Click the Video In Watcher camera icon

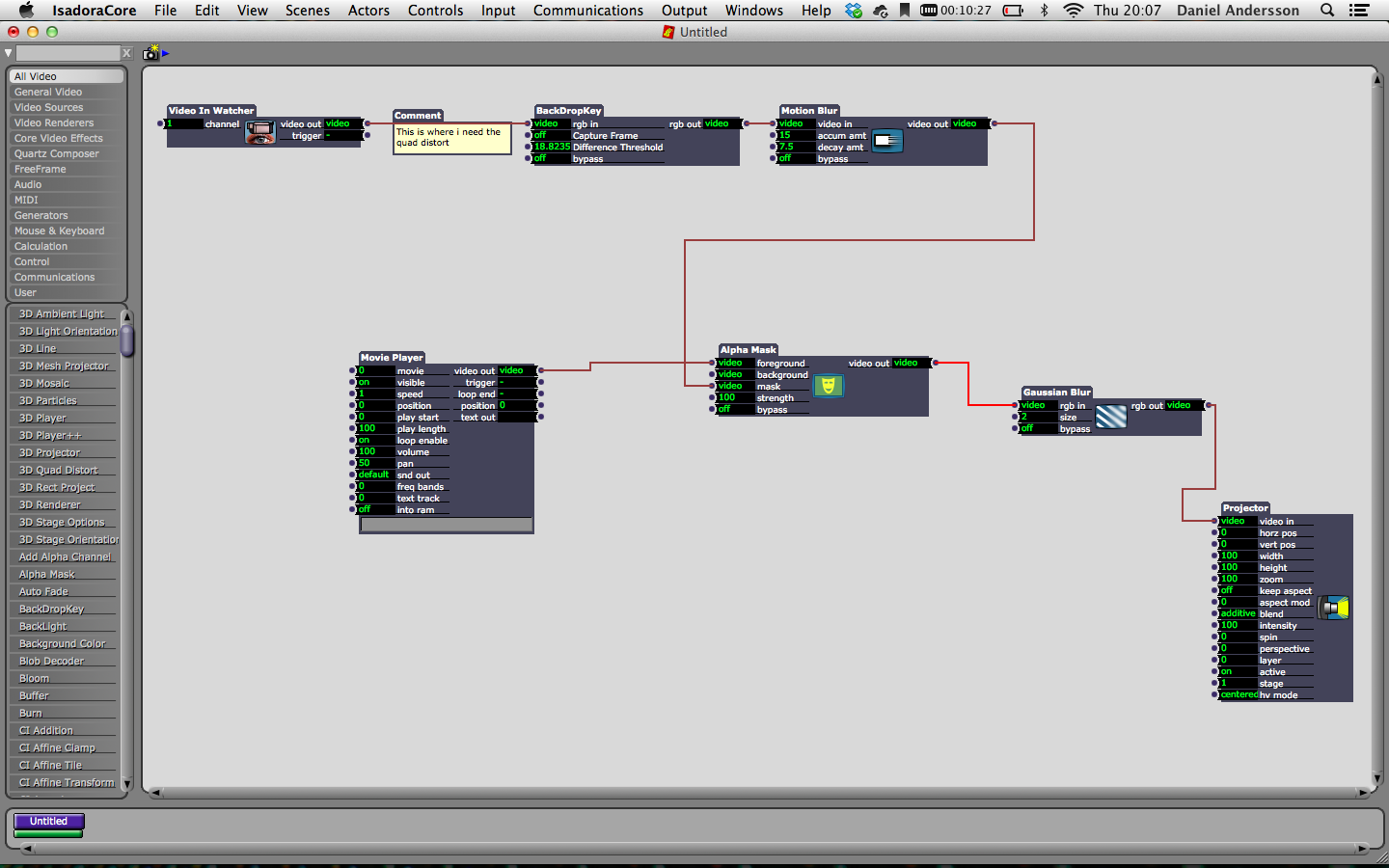coord(260,132)
